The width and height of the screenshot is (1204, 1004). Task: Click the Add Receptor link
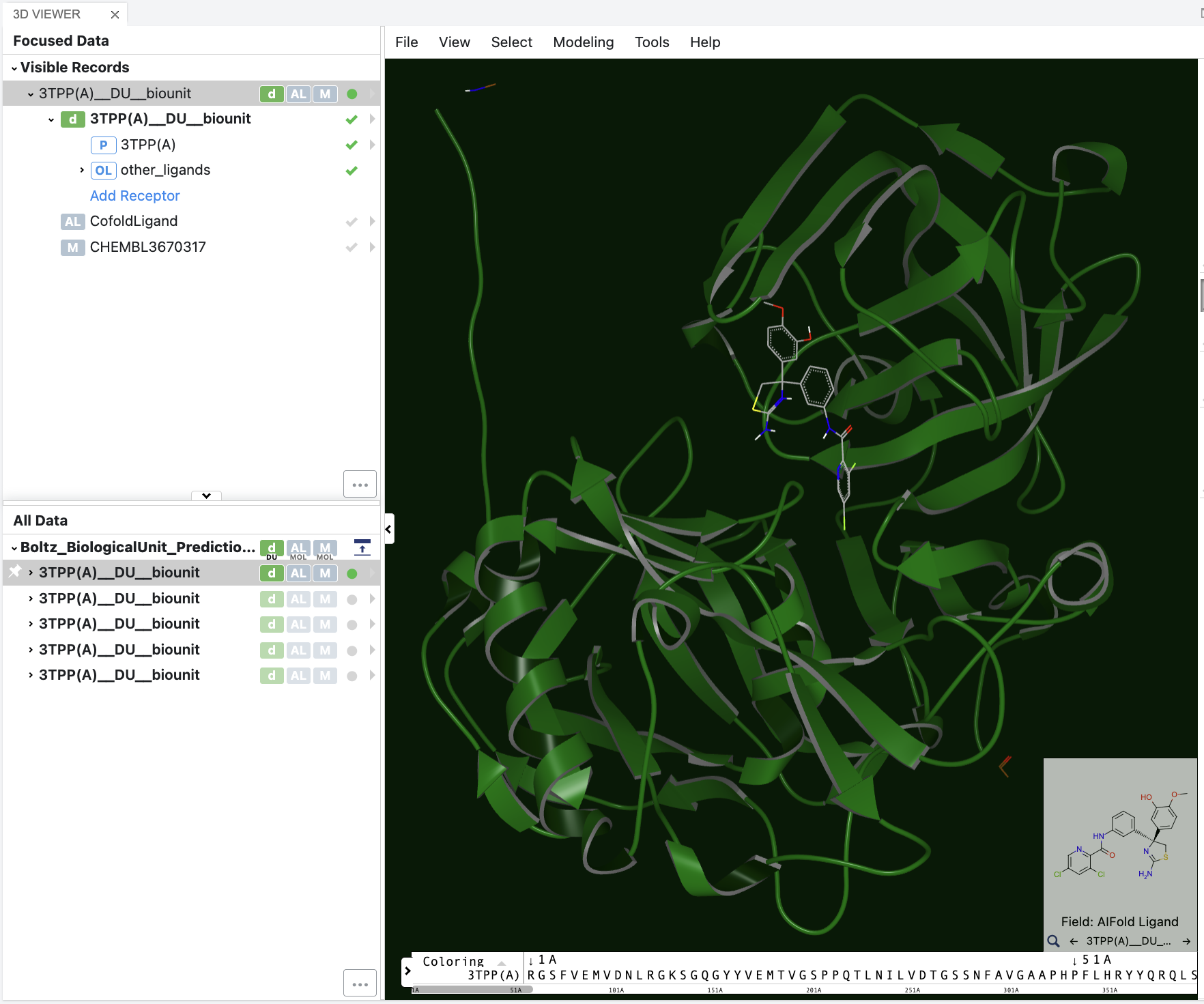coord(134,196)
